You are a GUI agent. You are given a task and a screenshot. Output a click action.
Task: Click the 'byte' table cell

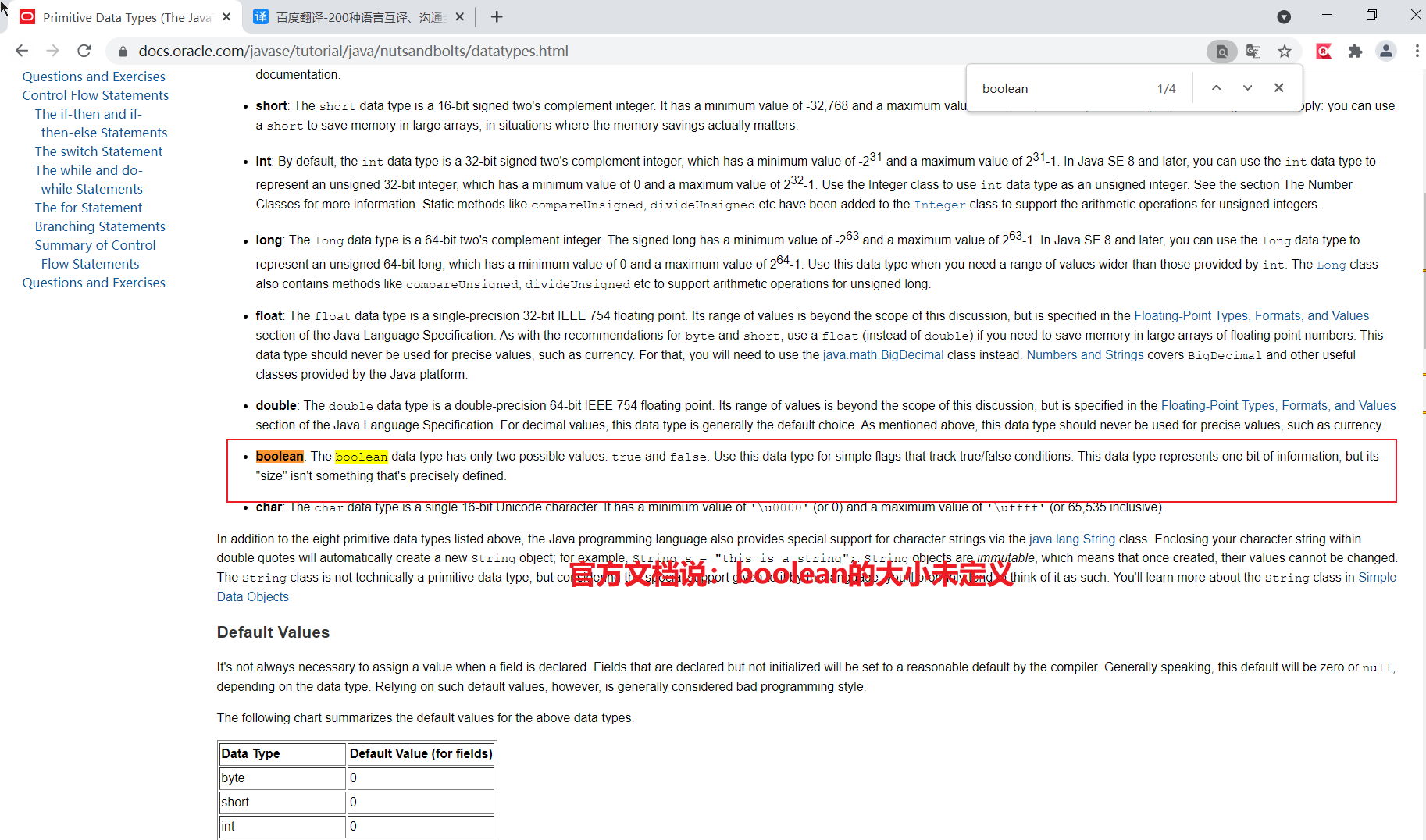tap(282, 778)
